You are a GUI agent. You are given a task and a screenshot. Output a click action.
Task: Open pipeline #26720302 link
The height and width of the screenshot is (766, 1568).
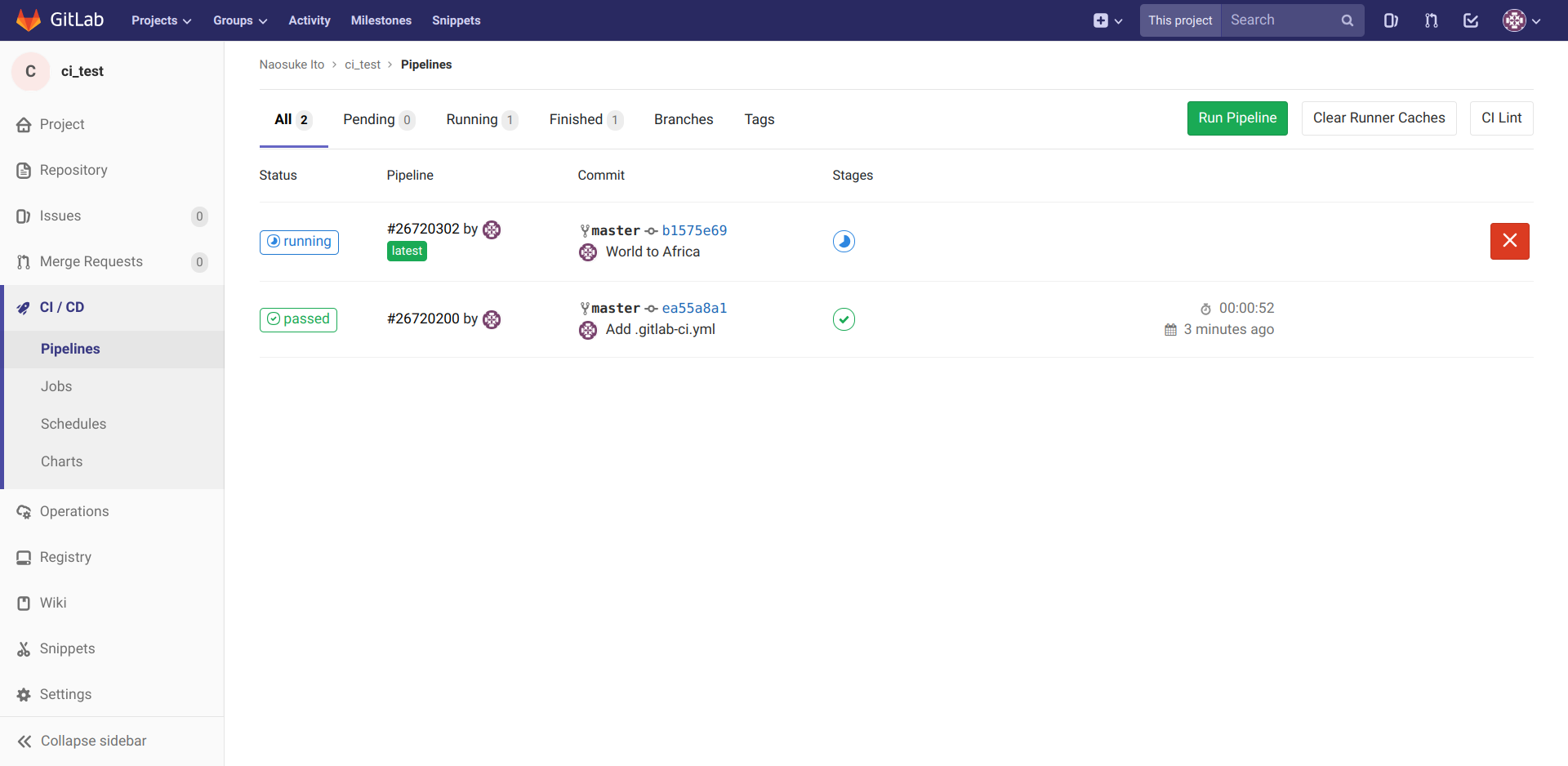[x=423, y=229]
